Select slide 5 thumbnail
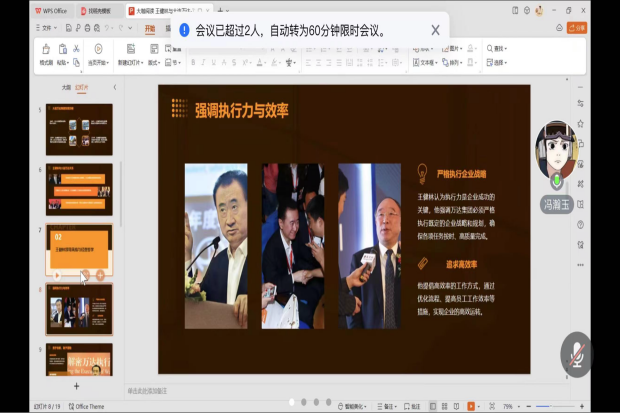 point(79,128)
